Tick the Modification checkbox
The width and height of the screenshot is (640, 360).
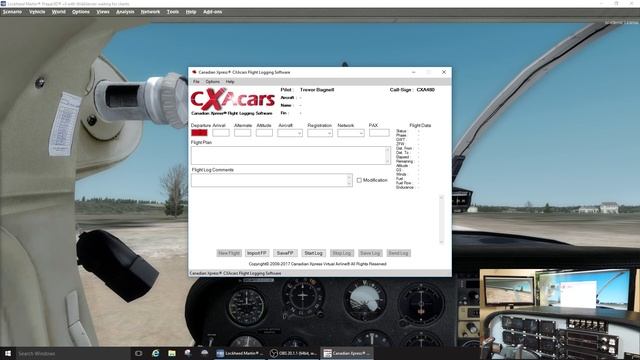click(359, 180)
